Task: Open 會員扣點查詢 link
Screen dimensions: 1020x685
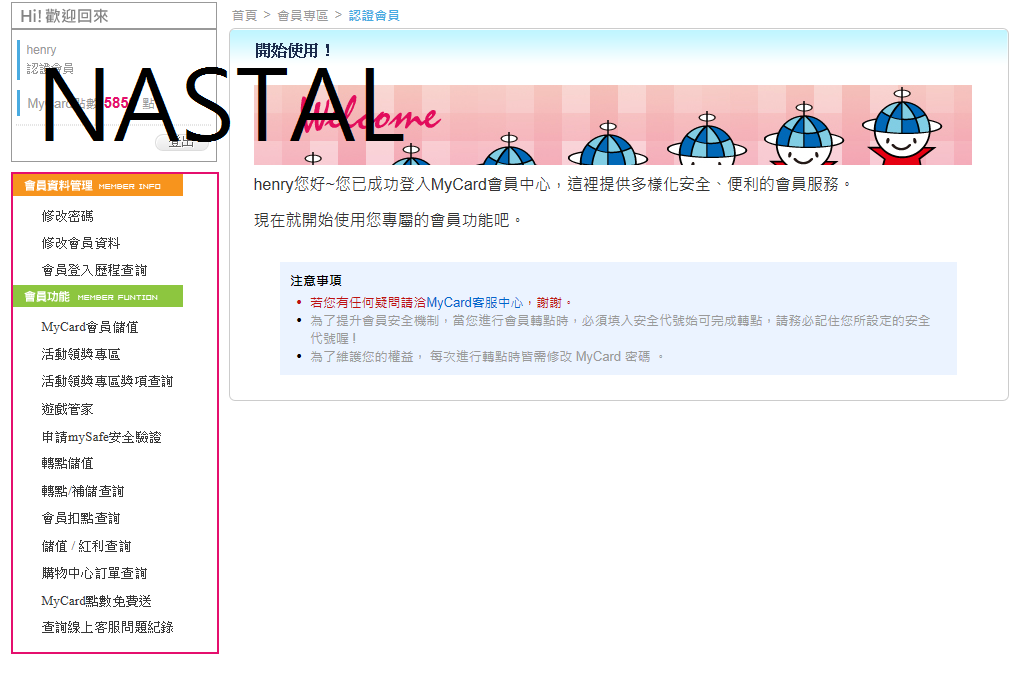Action: click(x=81, y=518)
